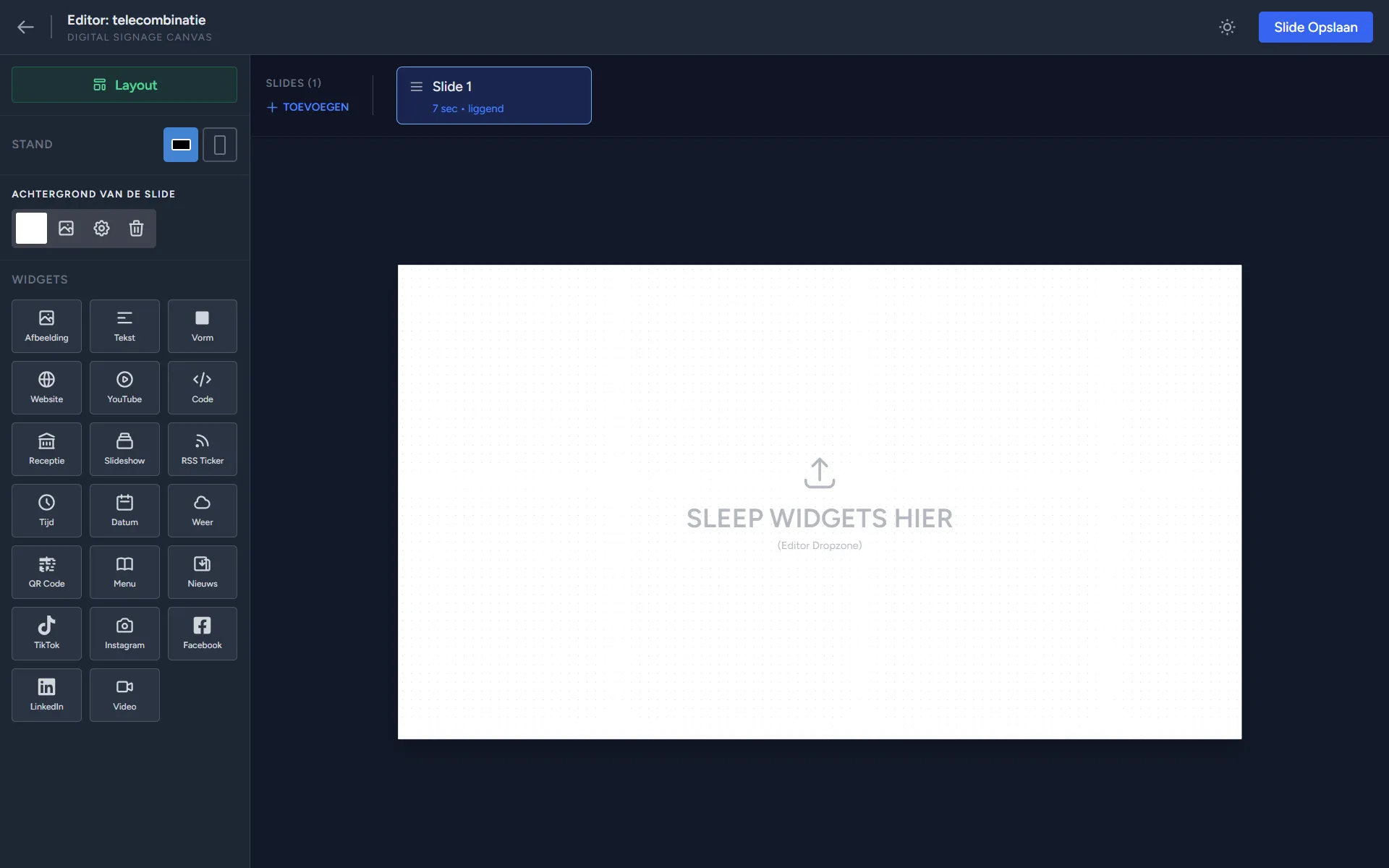Choose the RSS Ticker widget
The width and height of the screenshot is (1389, 868).
(x=203, y=449)
